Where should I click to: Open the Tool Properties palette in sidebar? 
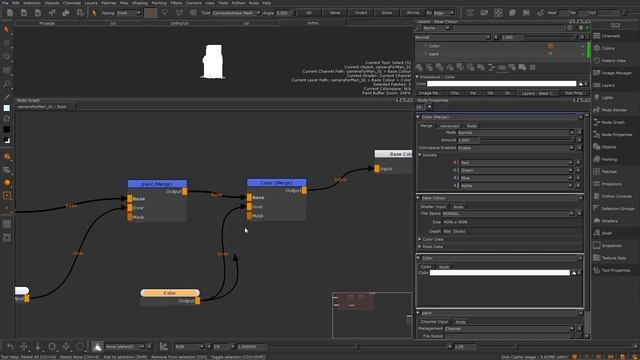click(612, 270)
